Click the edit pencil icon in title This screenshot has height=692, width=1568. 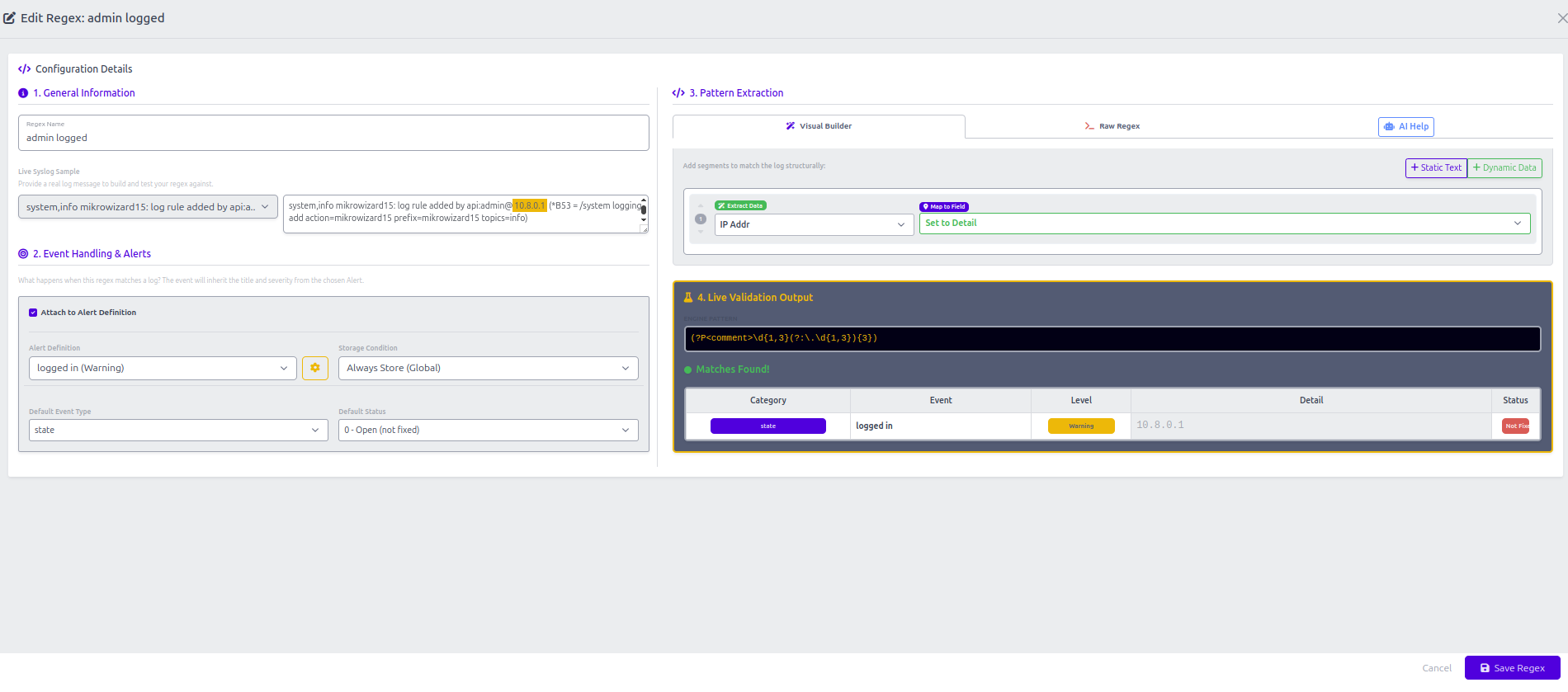[x=10, y=18]
